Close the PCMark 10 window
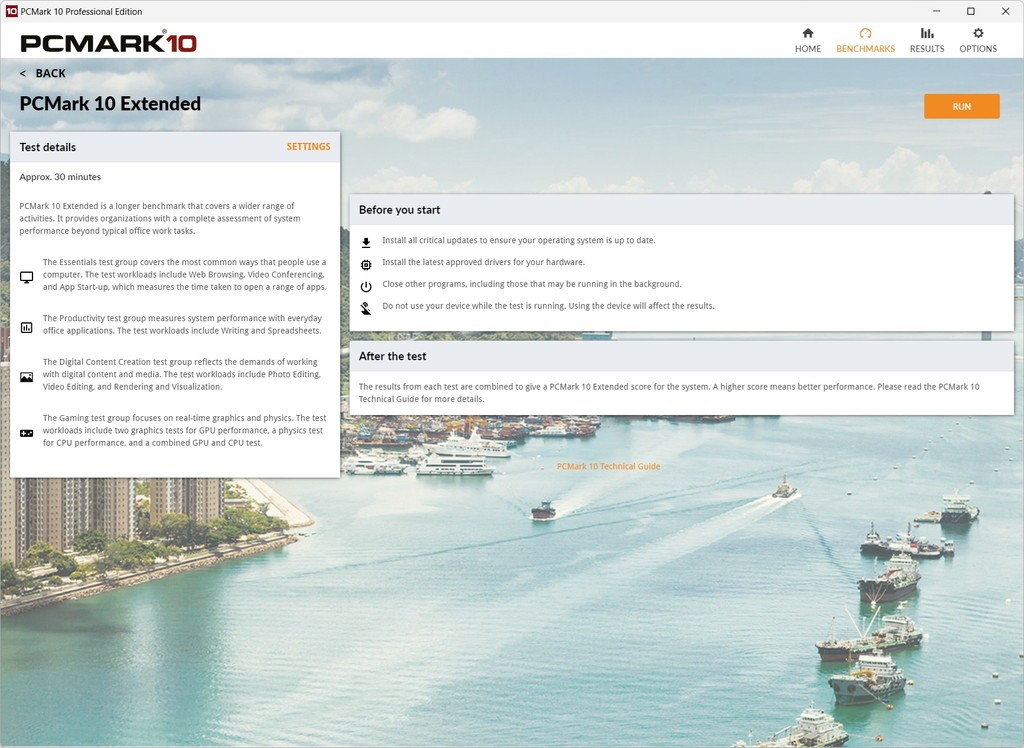This screenshot has height=748, width=1024. coord(1006,11)
